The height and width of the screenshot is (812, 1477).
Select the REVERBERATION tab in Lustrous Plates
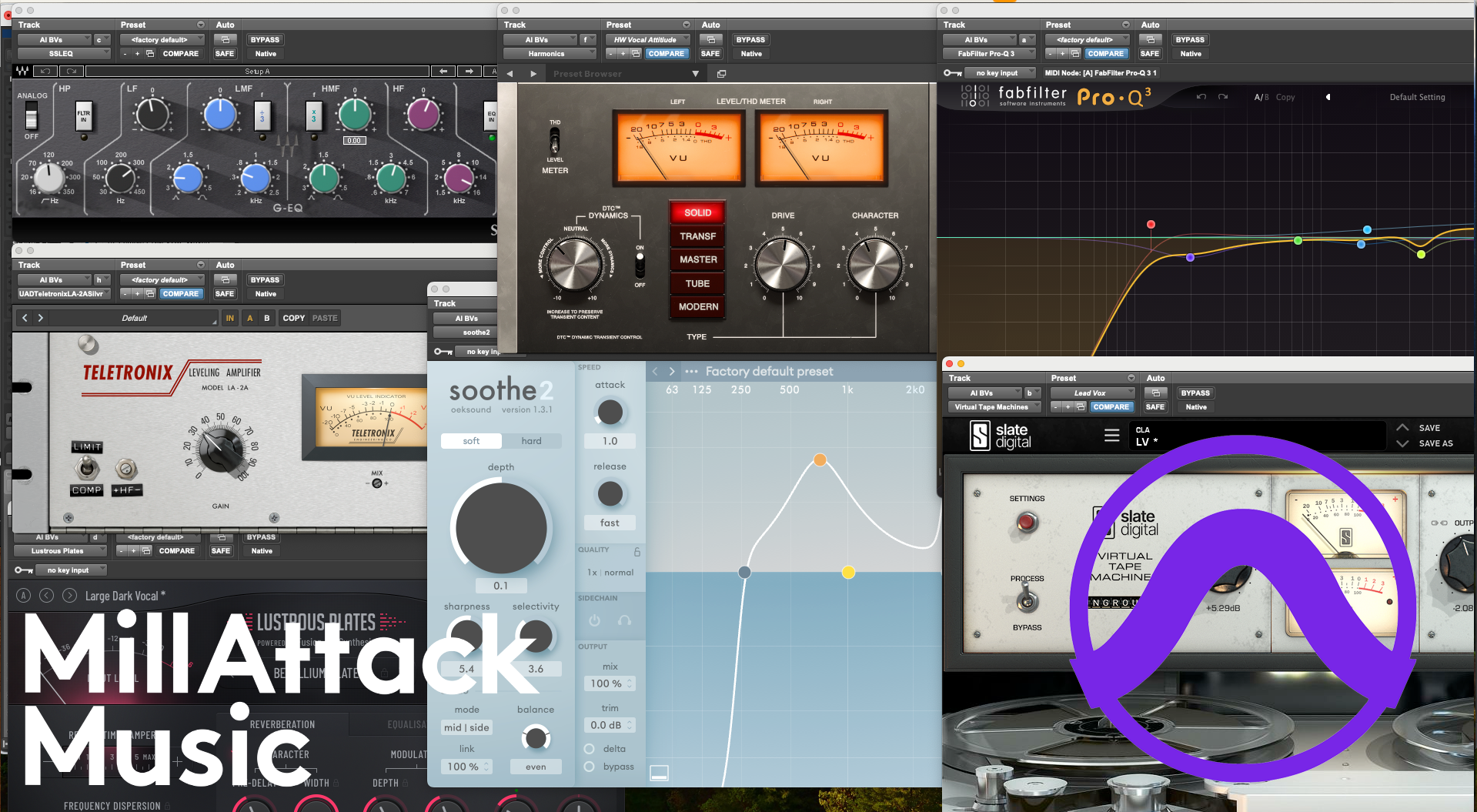click(x=283, y=723)
